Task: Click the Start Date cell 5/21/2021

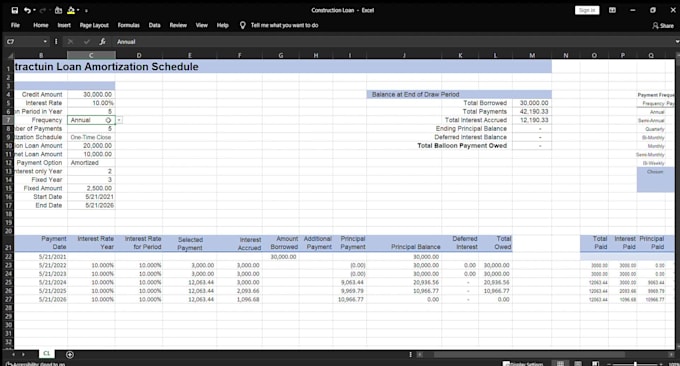Action: coord(91,197)
